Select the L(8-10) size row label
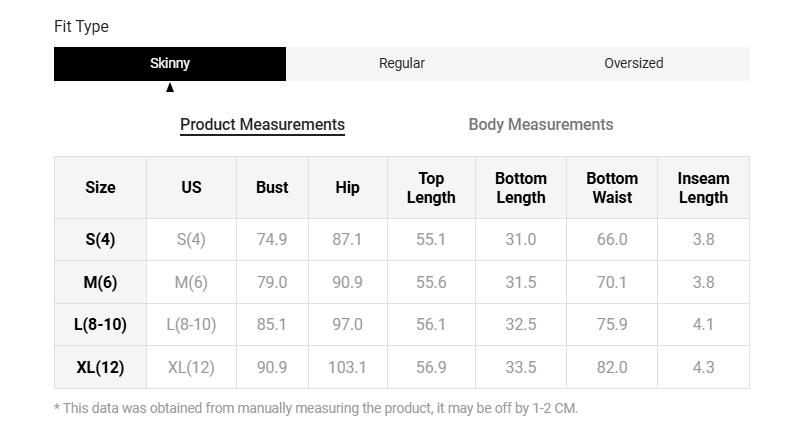787x439 pixels. coord(100,324)
